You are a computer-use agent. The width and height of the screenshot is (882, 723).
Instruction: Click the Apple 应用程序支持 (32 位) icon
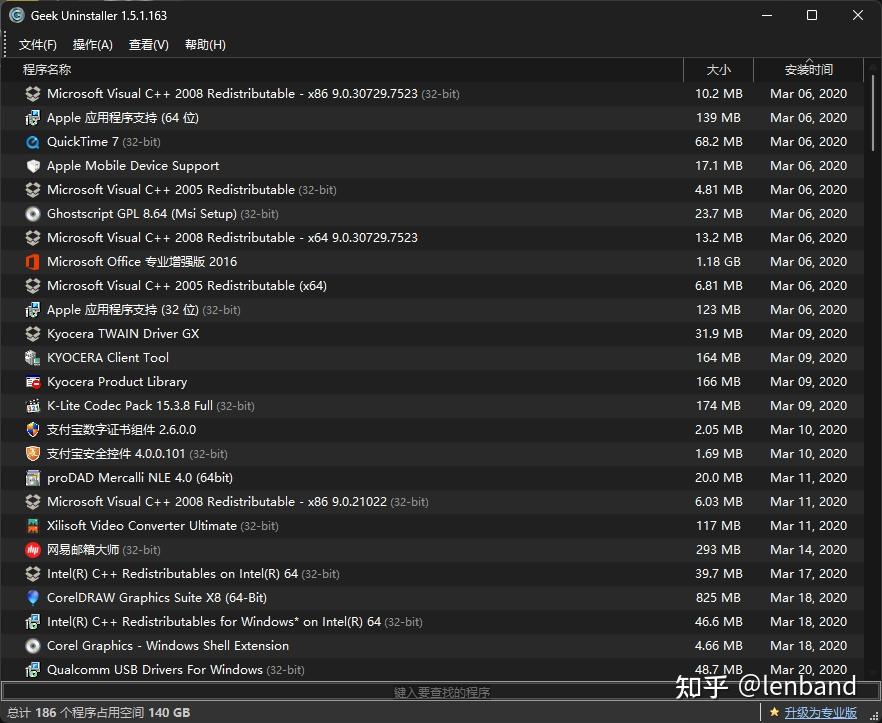pos(33,310)
